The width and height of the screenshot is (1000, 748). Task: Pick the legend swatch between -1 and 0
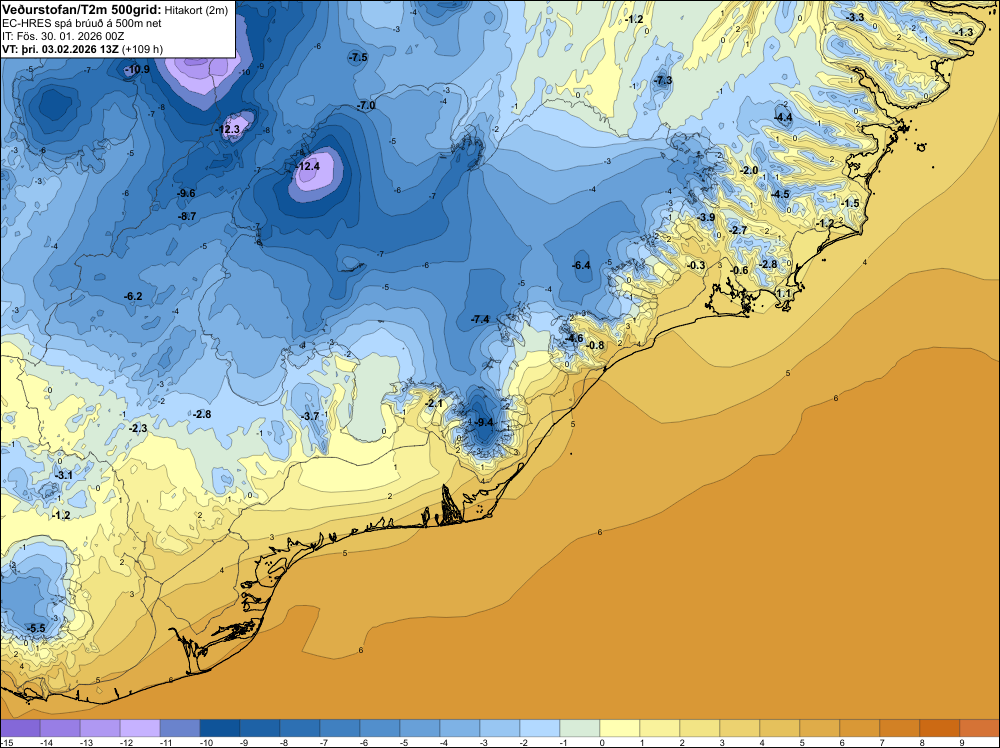pos(580,728)
